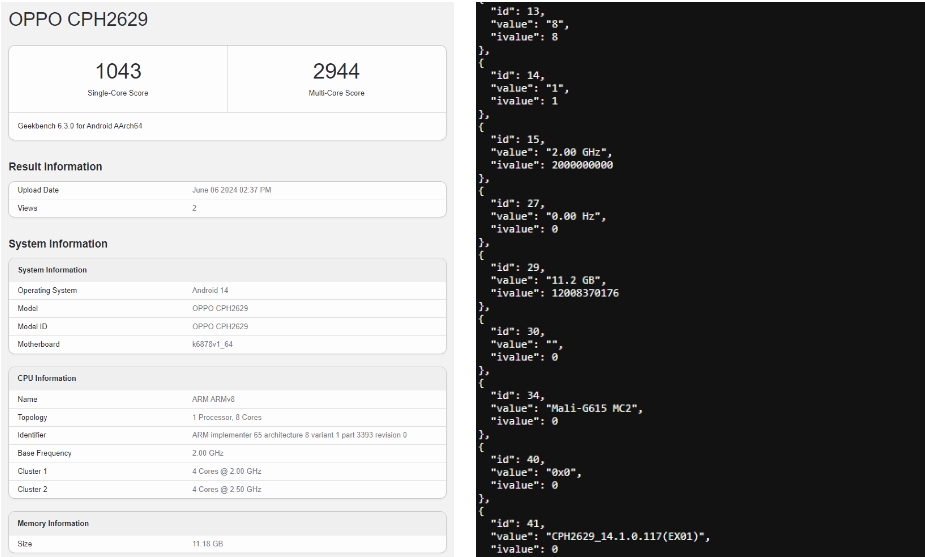This screenshot has width=925, height=557.
Task: Select the single-core score 1043
Action: point(118,71)
